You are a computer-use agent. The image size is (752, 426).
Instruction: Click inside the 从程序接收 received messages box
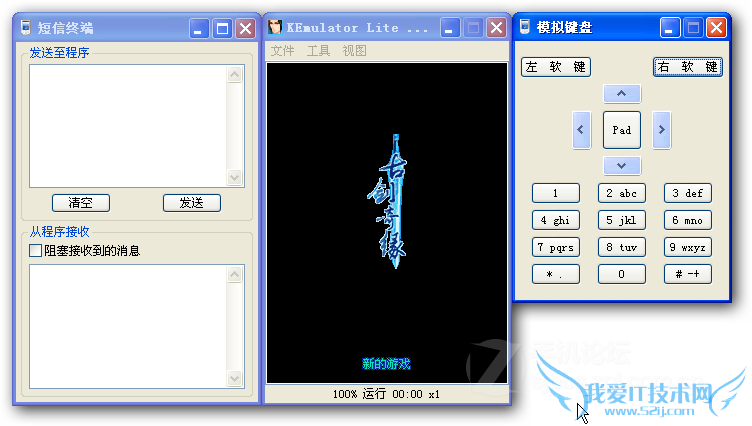(x=128, y=326)
